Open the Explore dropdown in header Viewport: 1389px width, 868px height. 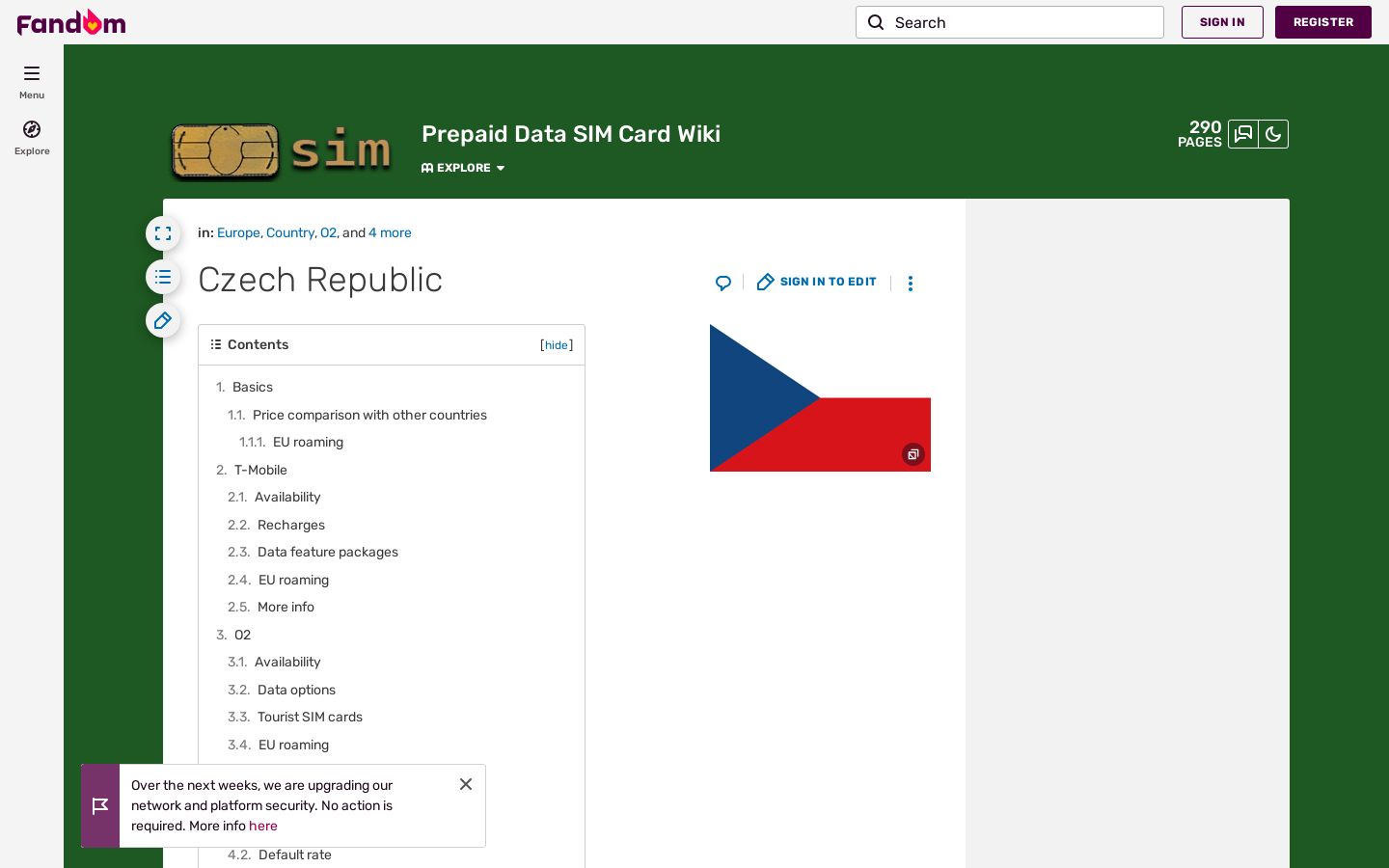pos(463,168)
